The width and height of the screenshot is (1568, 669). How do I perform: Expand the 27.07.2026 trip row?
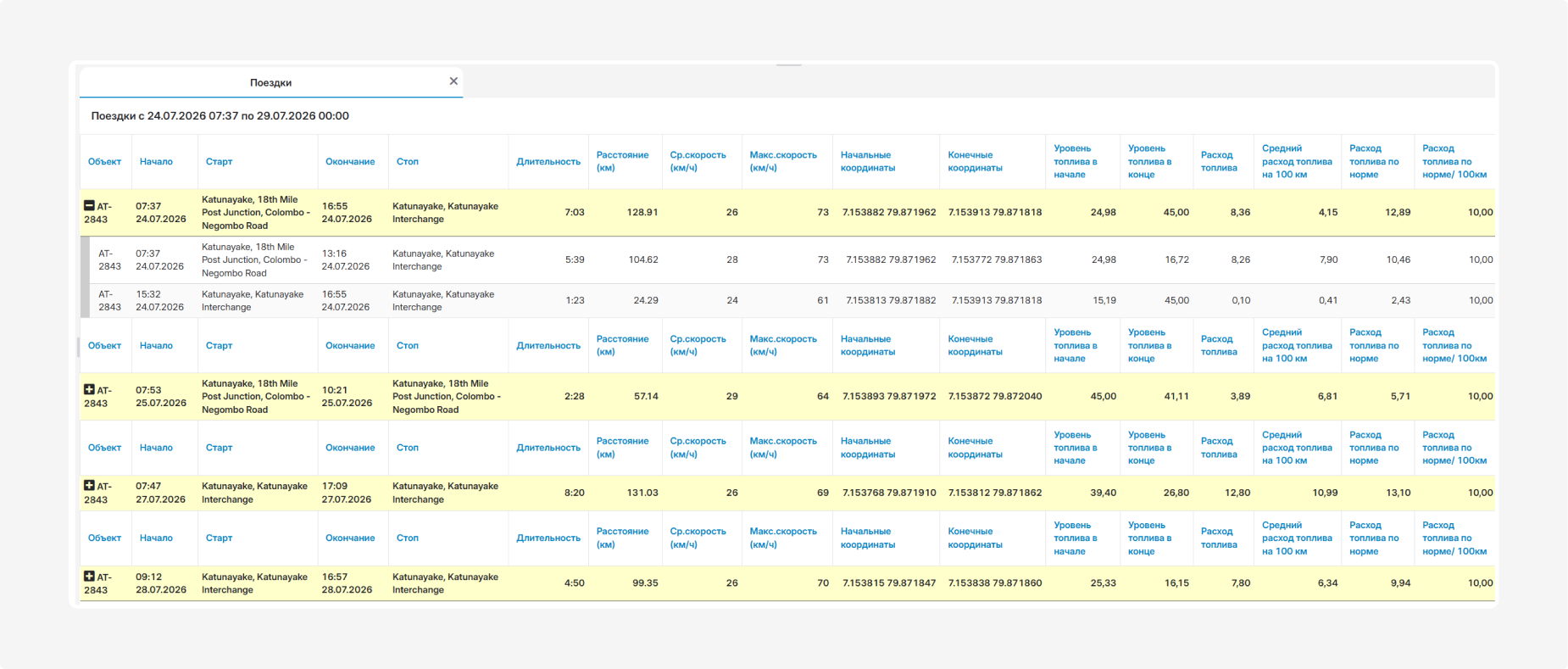(89, 486)
